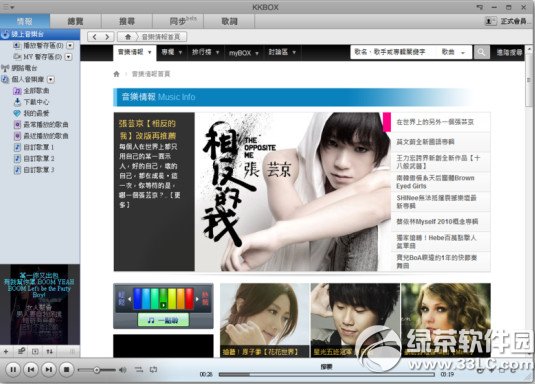Seek within the song progress bar

tap(327, 374)
